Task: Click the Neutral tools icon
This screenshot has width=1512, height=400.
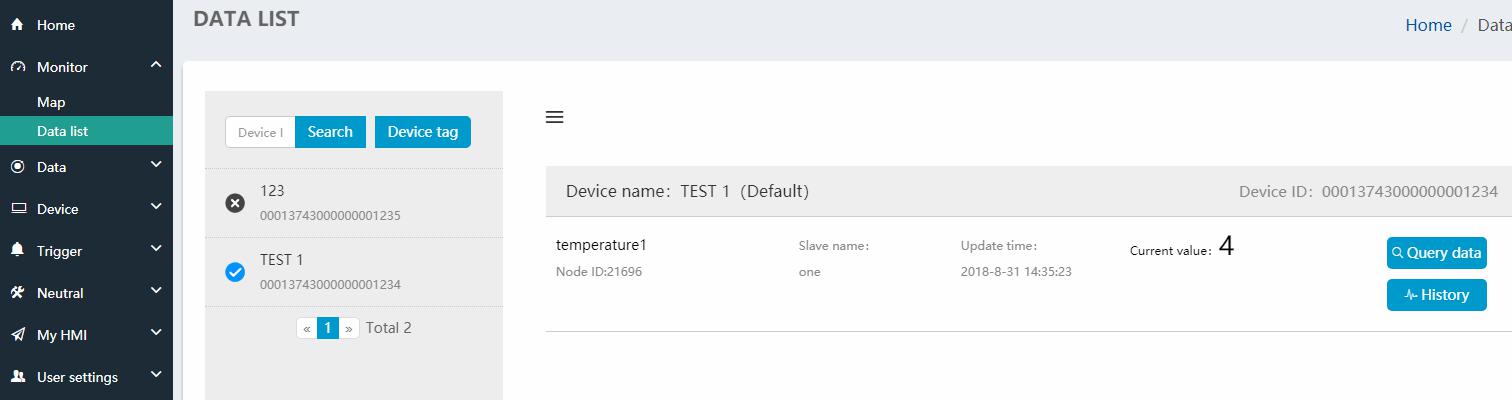Action: 17,293
